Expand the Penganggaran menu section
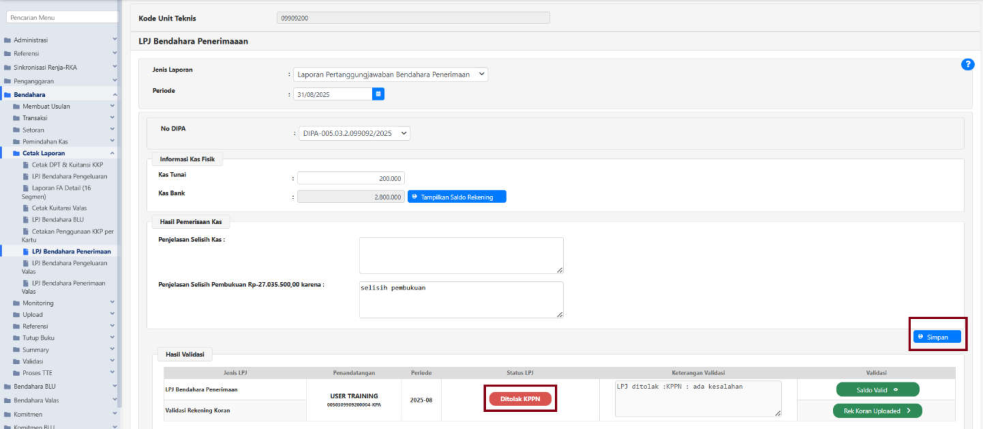Screen dimensions: 983x429 click(114, 81)
